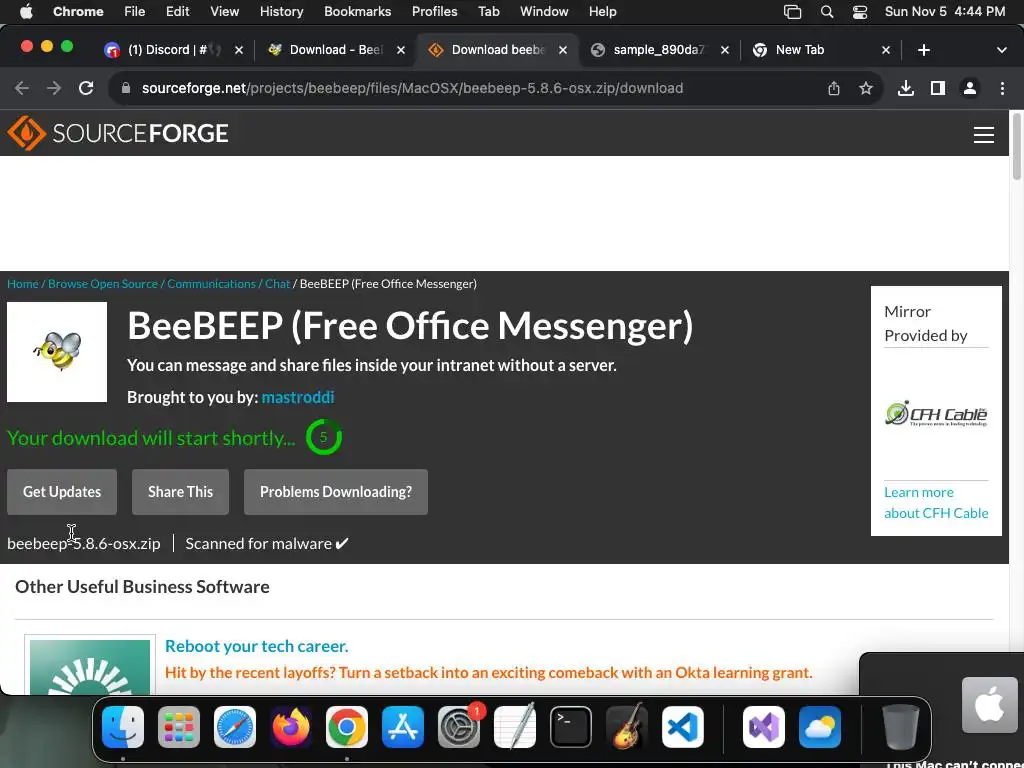The image size is (1024, 768).
Task: Open Visual Studio from the Dock
Action: click(x=763, y=727)
